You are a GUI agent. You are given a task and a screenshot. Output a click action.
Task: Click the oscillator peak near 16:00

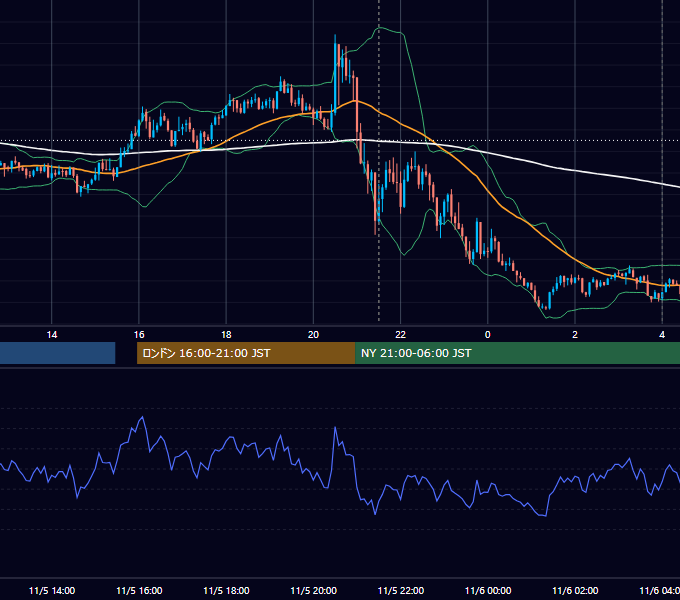(142, 417)
